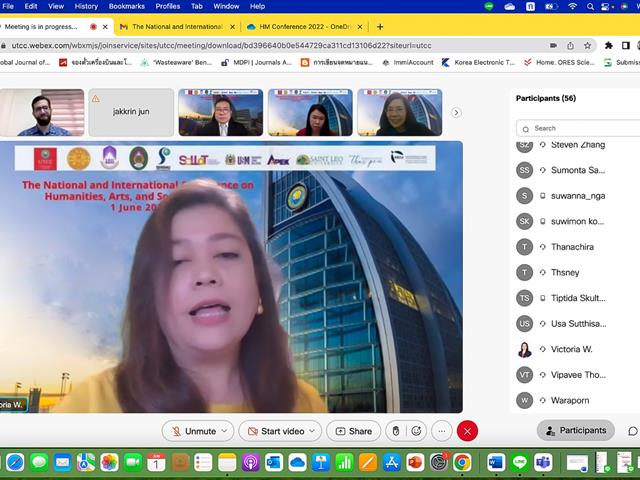
Task: Select Victoria W. in participants list
Action: [x=577, y=349]
